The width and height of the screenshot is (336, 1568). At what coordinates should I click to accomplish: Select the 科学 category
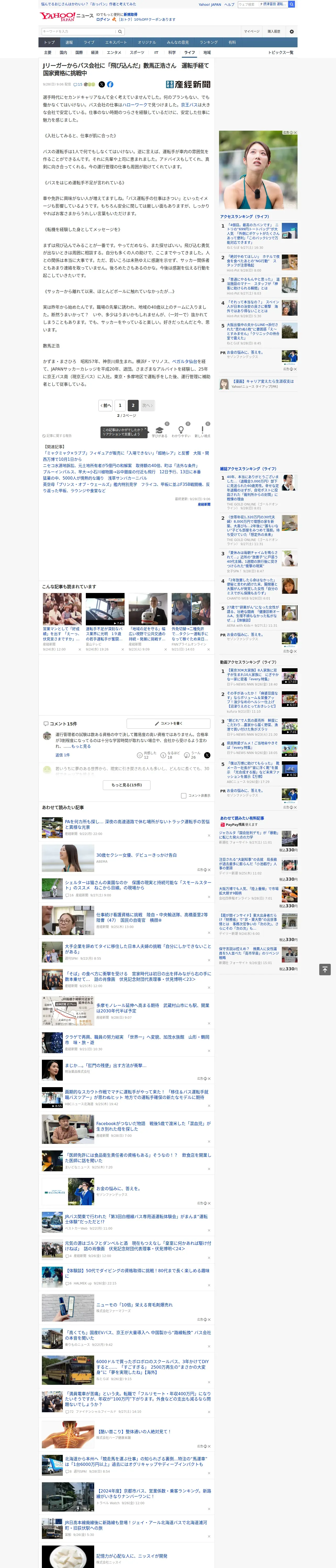coord(172,52)
